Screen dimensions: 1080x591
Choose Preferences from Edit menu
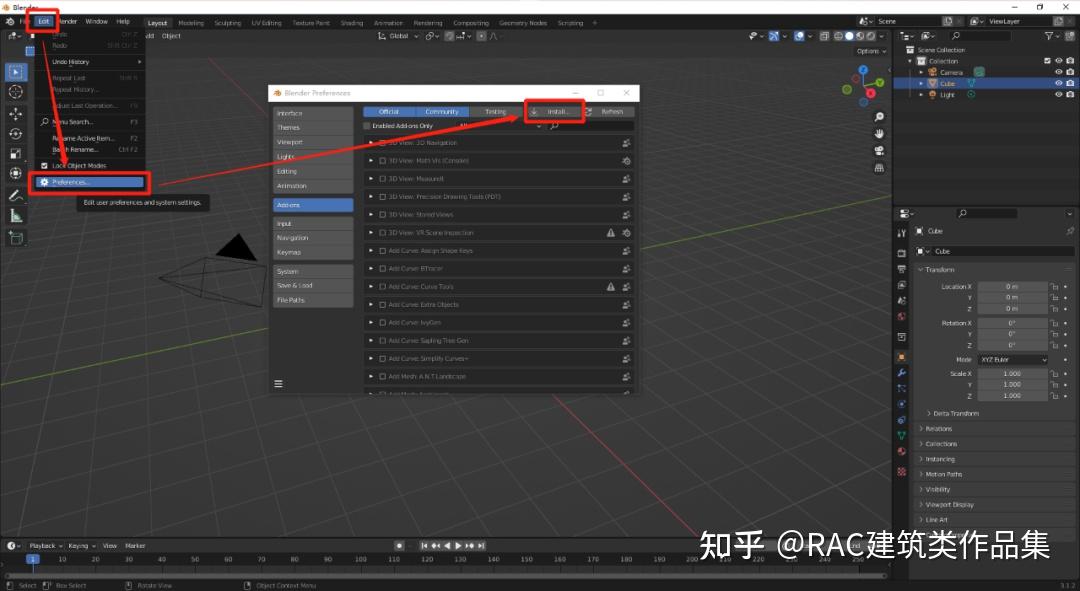point(90,182)
